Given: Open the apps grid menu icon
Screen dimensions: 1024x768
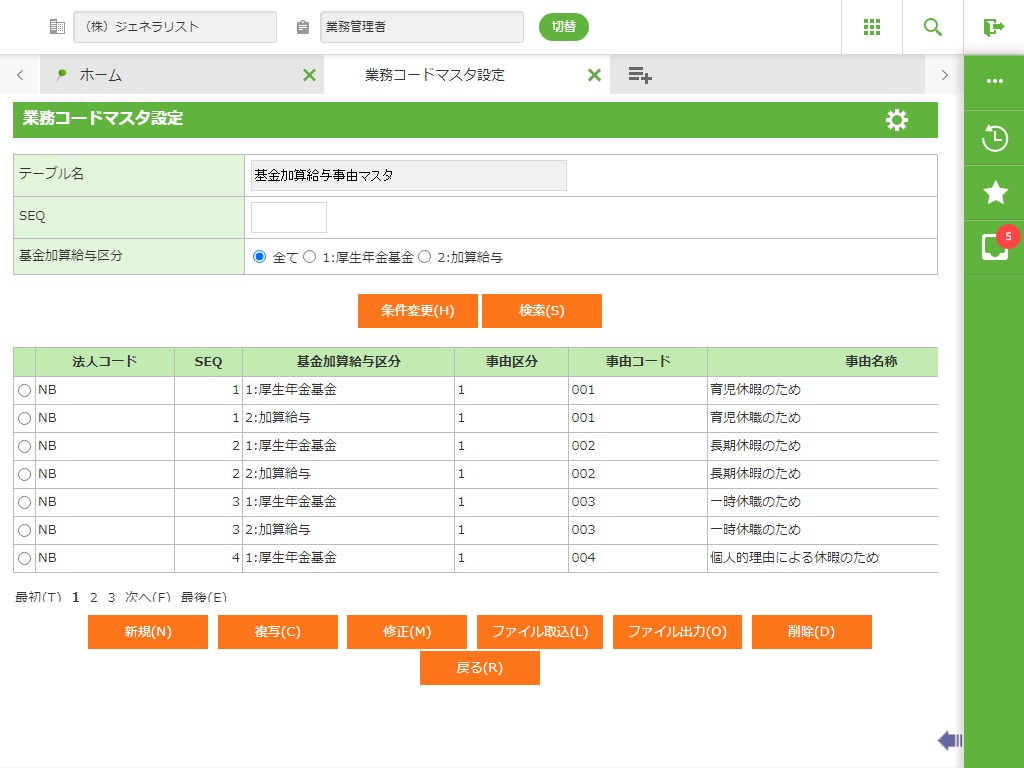Looking at the screenshot, I should click(871, 27).
